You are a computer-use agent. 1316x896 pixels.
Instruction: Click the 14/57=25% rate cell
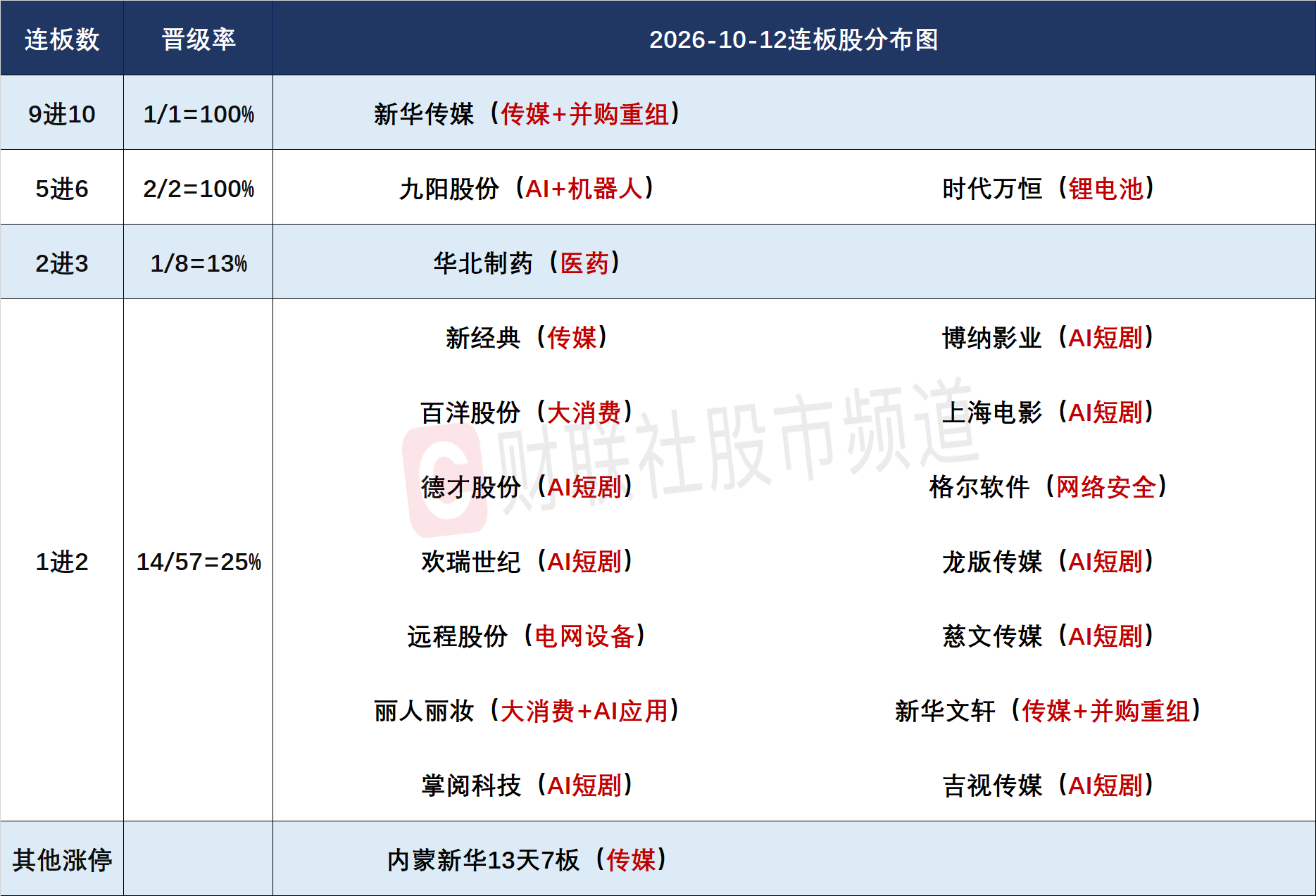pos(199,562)
